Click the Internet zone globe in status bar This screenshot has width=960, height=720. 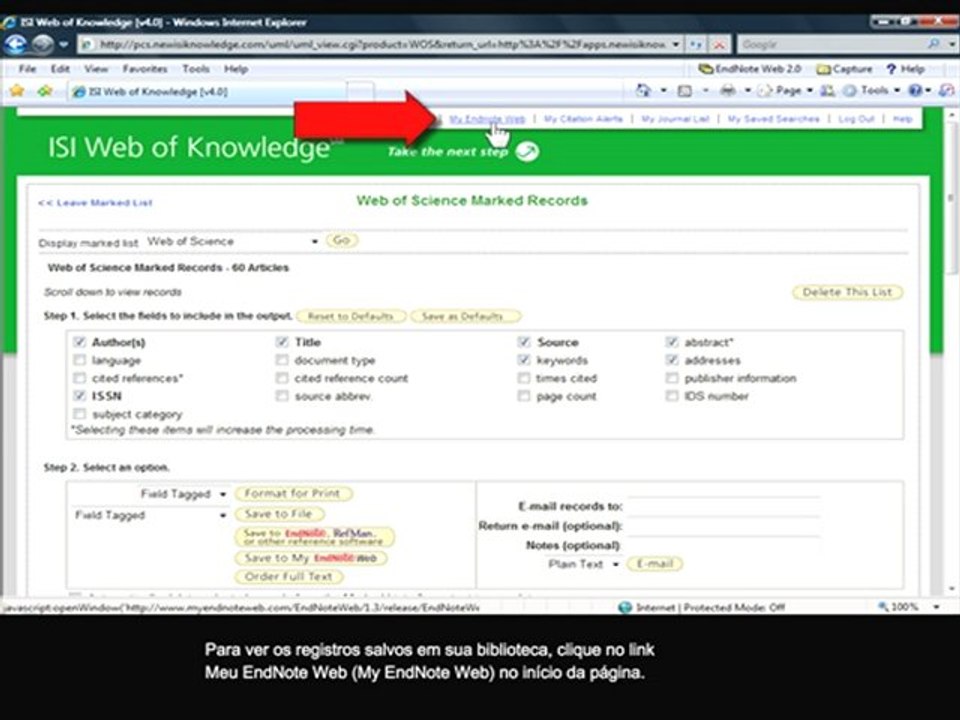tap(625, 607)
